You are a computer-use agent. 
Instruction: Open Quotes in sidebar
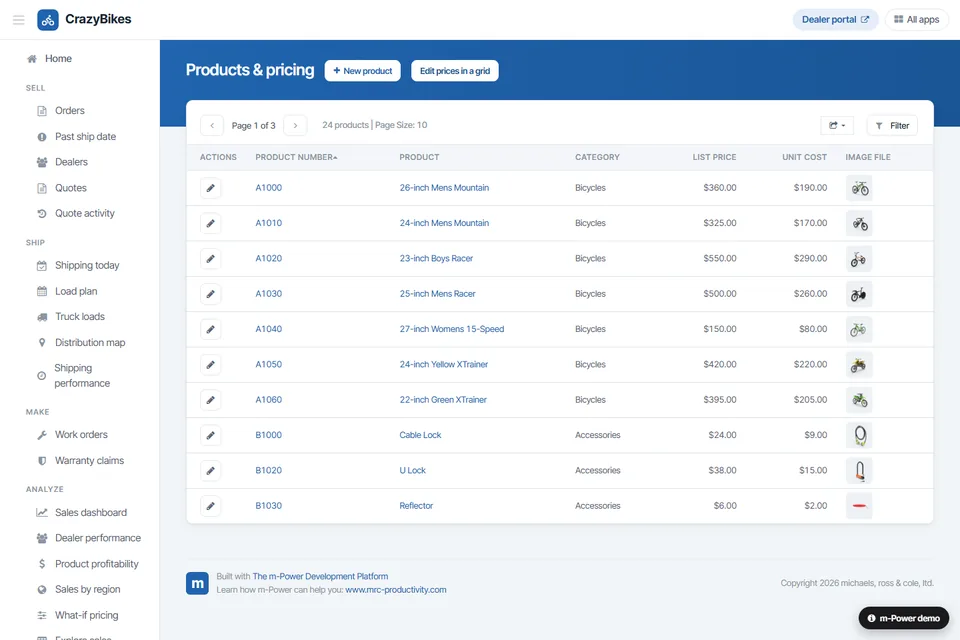(62, 188)
